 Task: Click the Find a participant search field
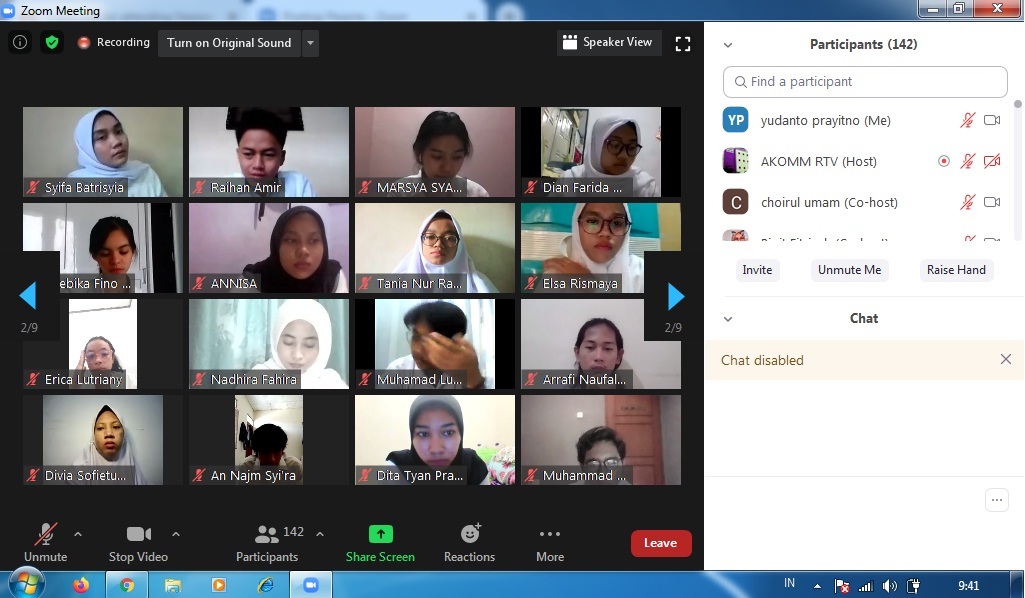tap(864, 81)
